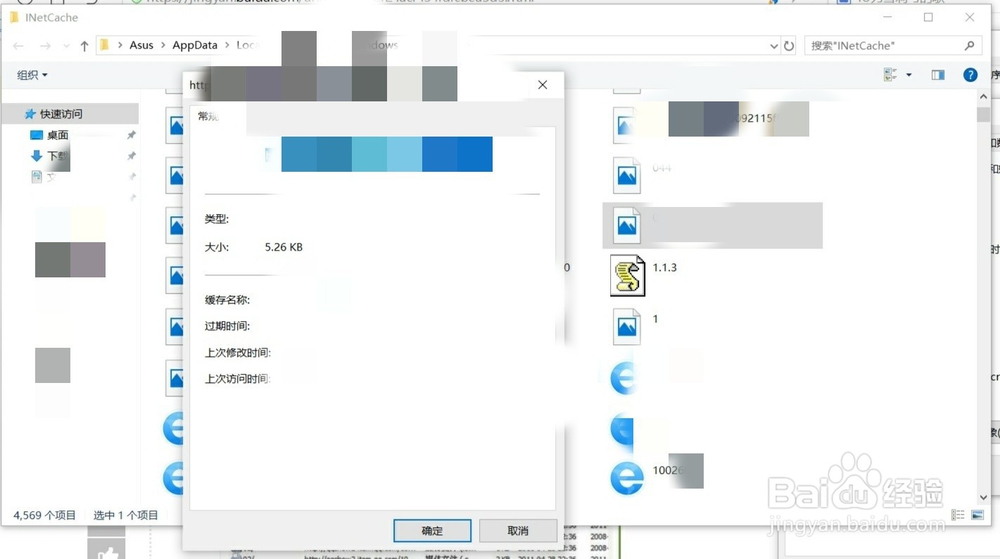Click scroll down arrow of file list

(983, 497)
